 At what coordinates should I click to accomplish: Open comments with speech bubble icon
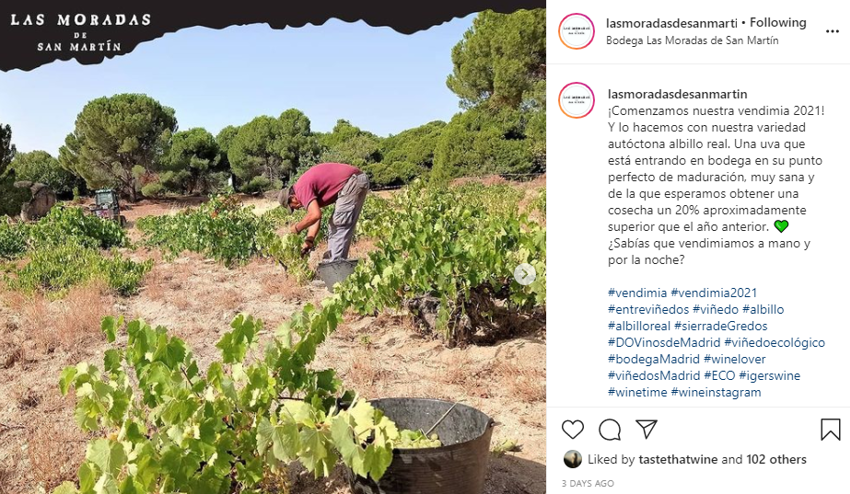pyautogui.click(x=609, y=429)
